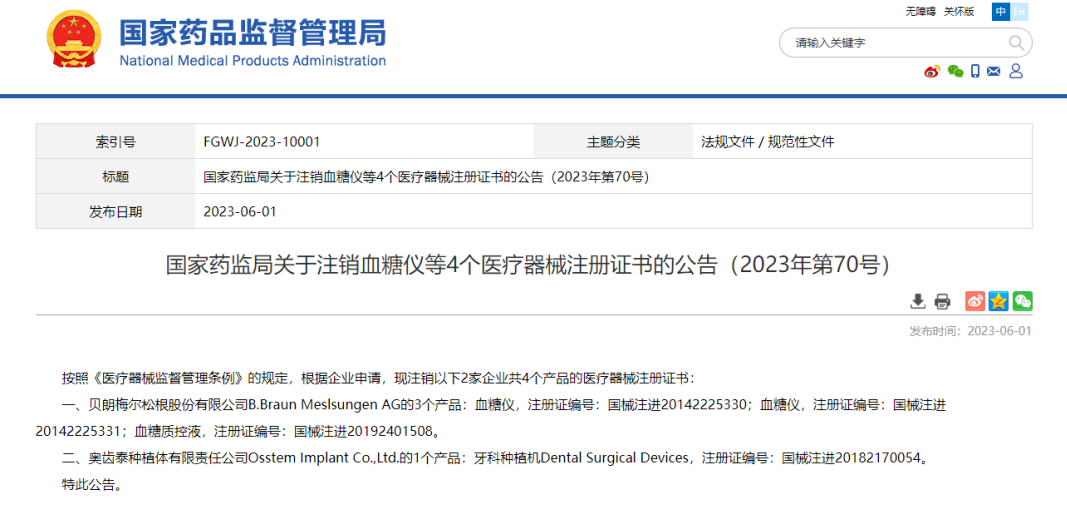Click the 法规文件 / 规范性文件 category text

point(768,142)
